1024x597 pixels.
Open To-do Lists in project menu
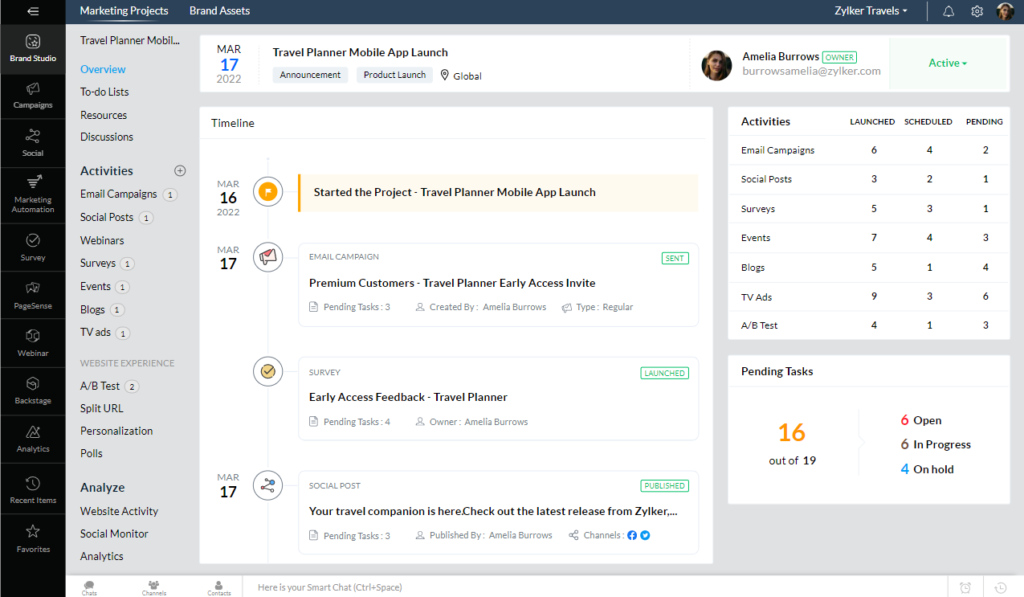coord(104,92)
